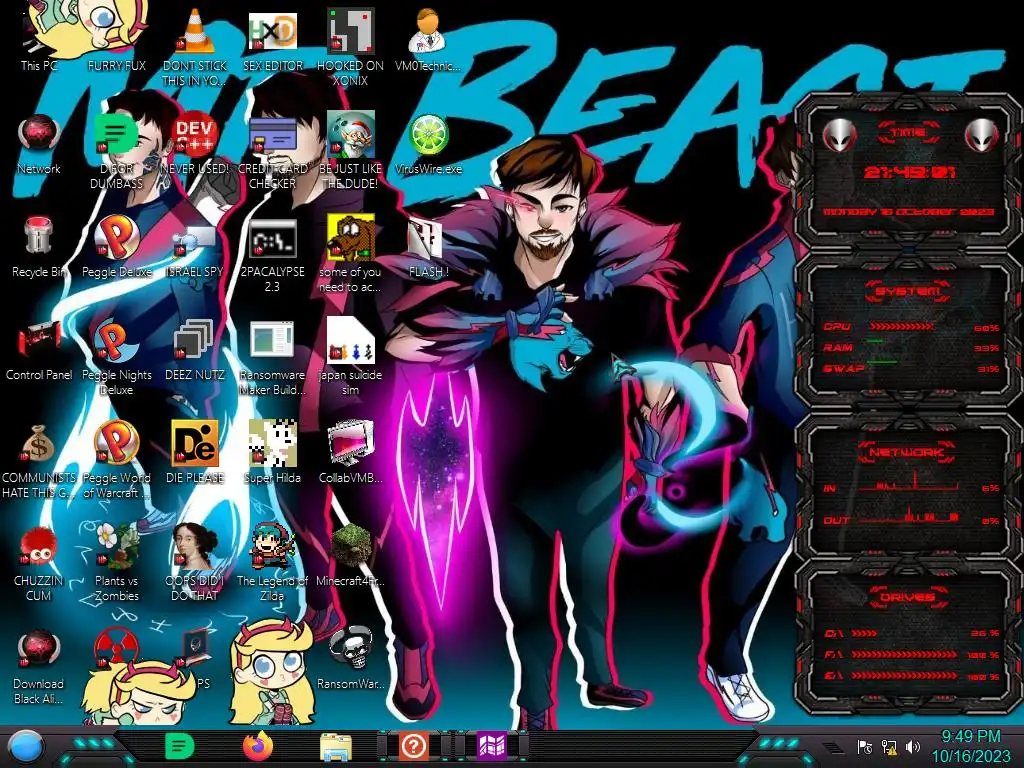1024x768 pixels.
Task: Click the network IN graph
Action: (908, 483)
